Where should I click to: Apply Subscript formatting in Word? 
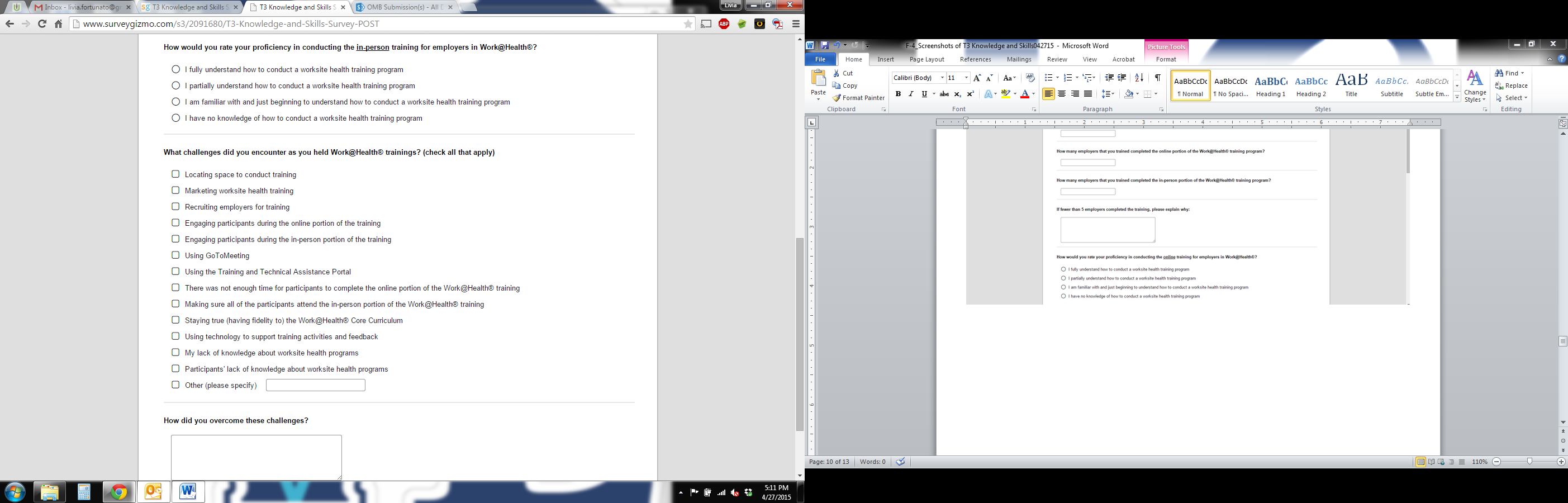coord(957,94)
